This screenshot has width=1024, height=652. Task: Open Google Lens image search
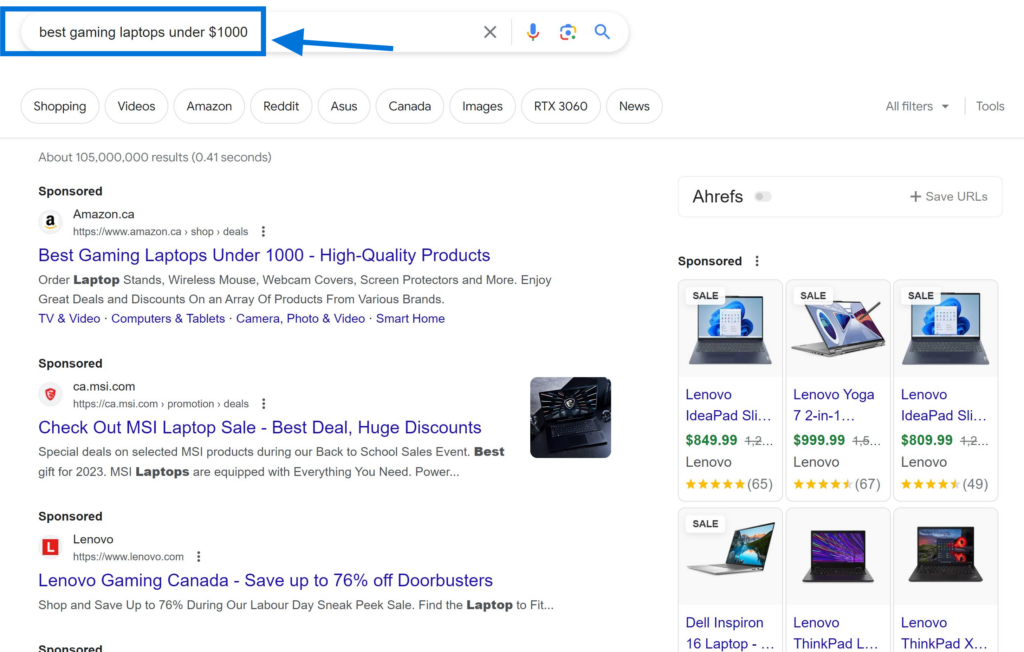pyautogui.click(x=567, y=31)
